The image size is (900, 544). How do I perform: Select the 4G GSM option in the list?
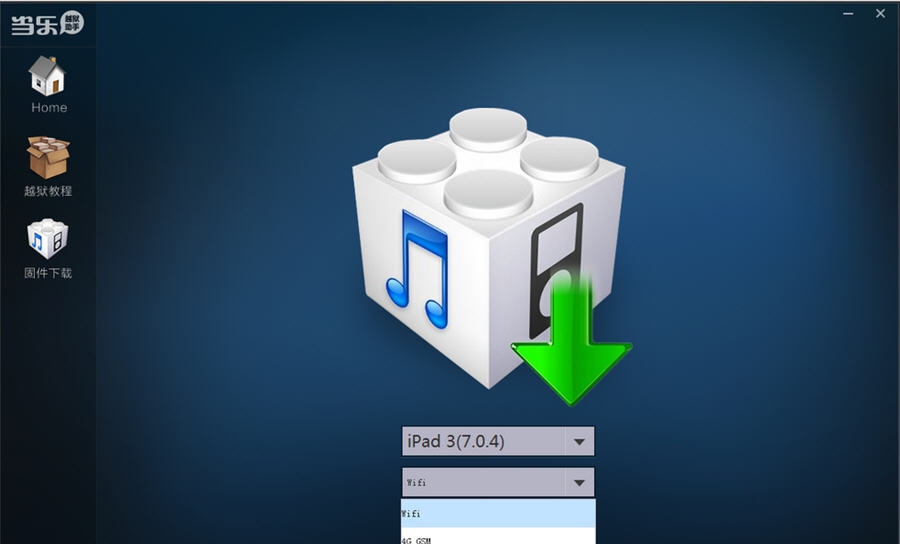pos(498,537)
